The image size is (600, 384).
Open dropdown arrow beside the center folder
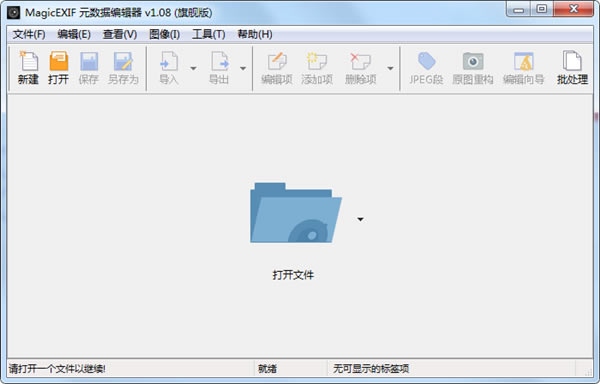tap(360, 220)
